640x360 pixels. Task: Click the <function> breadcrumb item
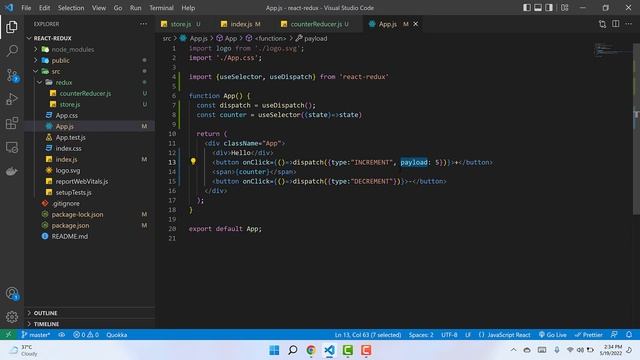click(x=266, y=38)
